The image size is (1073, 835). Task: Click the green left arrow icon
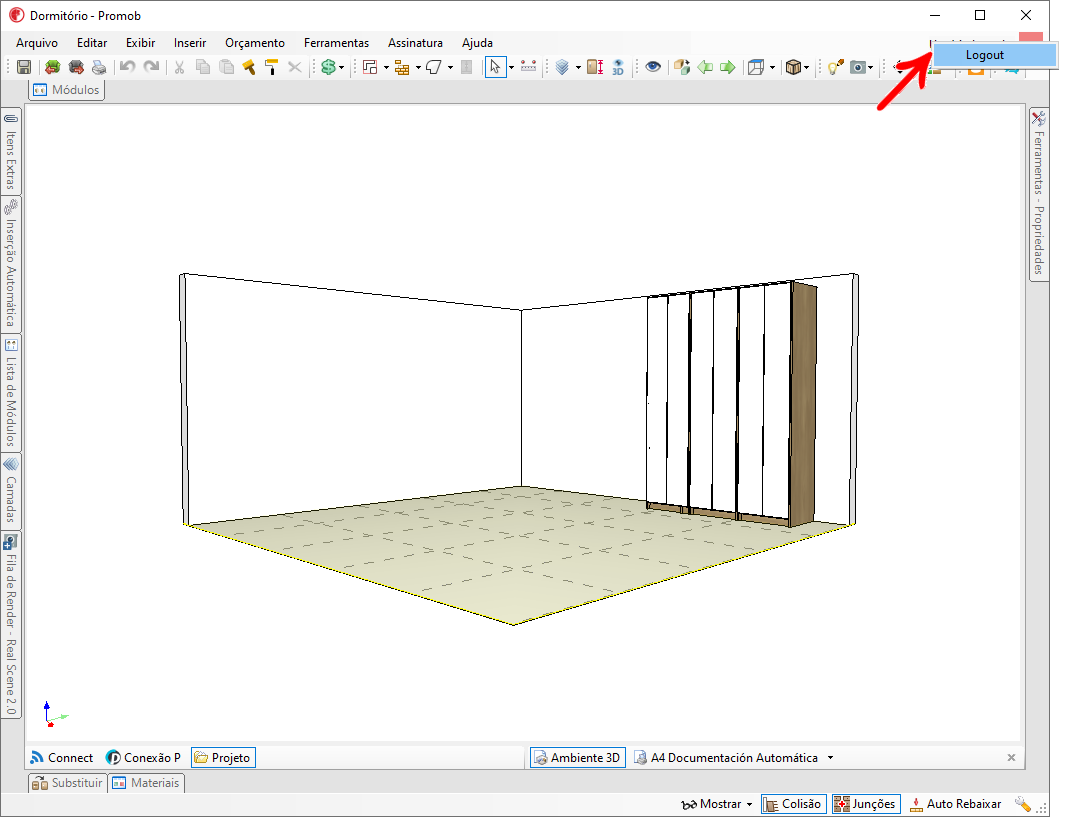[705, 67]
